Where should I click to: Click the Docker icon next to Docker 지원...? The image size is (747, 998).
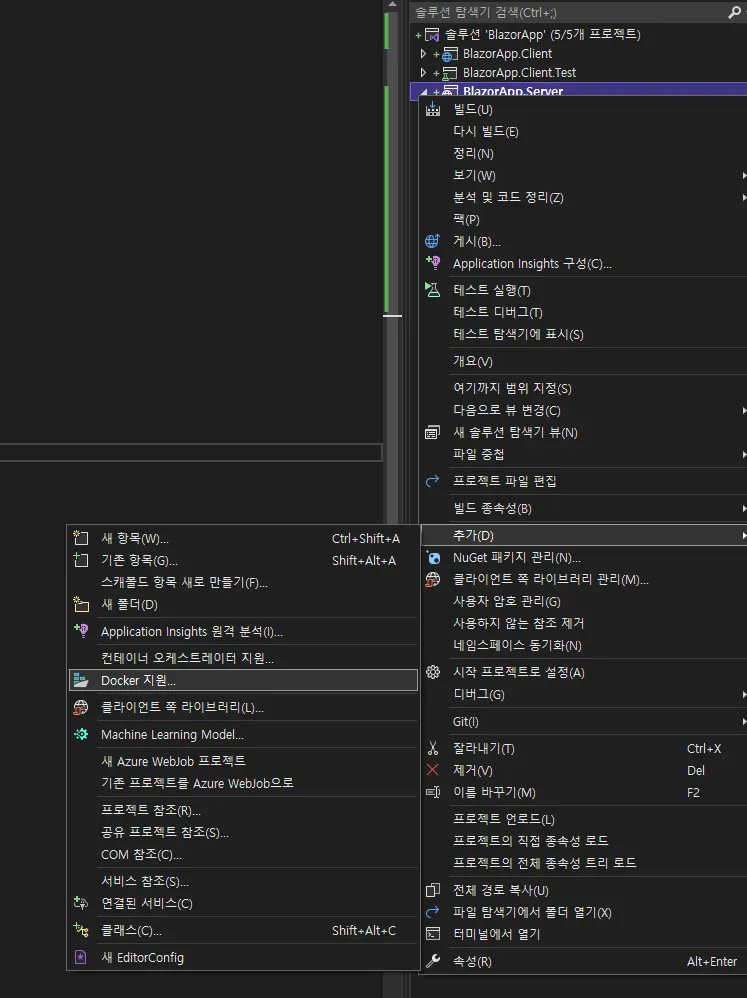(x=81, y=680)
